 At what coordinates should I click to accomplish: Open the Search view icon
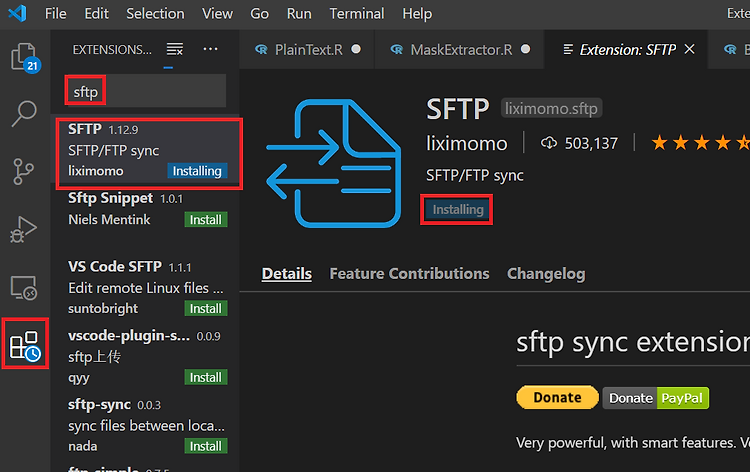24,114
